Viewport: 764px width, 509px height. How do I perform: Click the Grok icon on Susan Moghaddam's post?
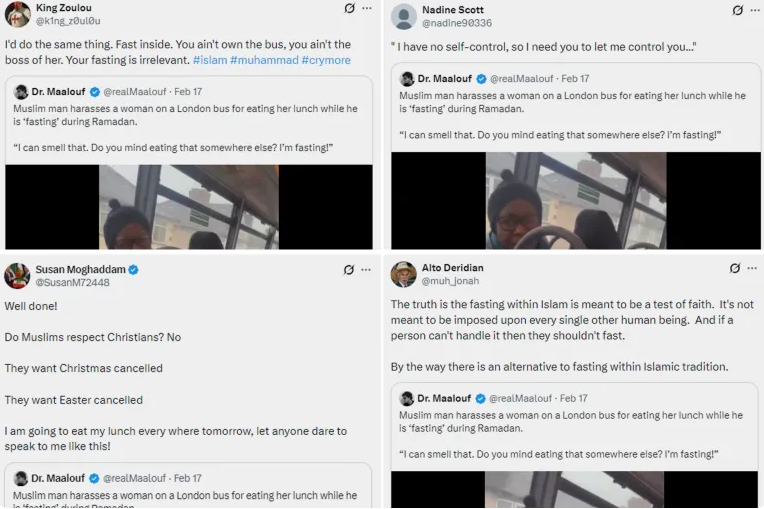(x=349, y=270)
